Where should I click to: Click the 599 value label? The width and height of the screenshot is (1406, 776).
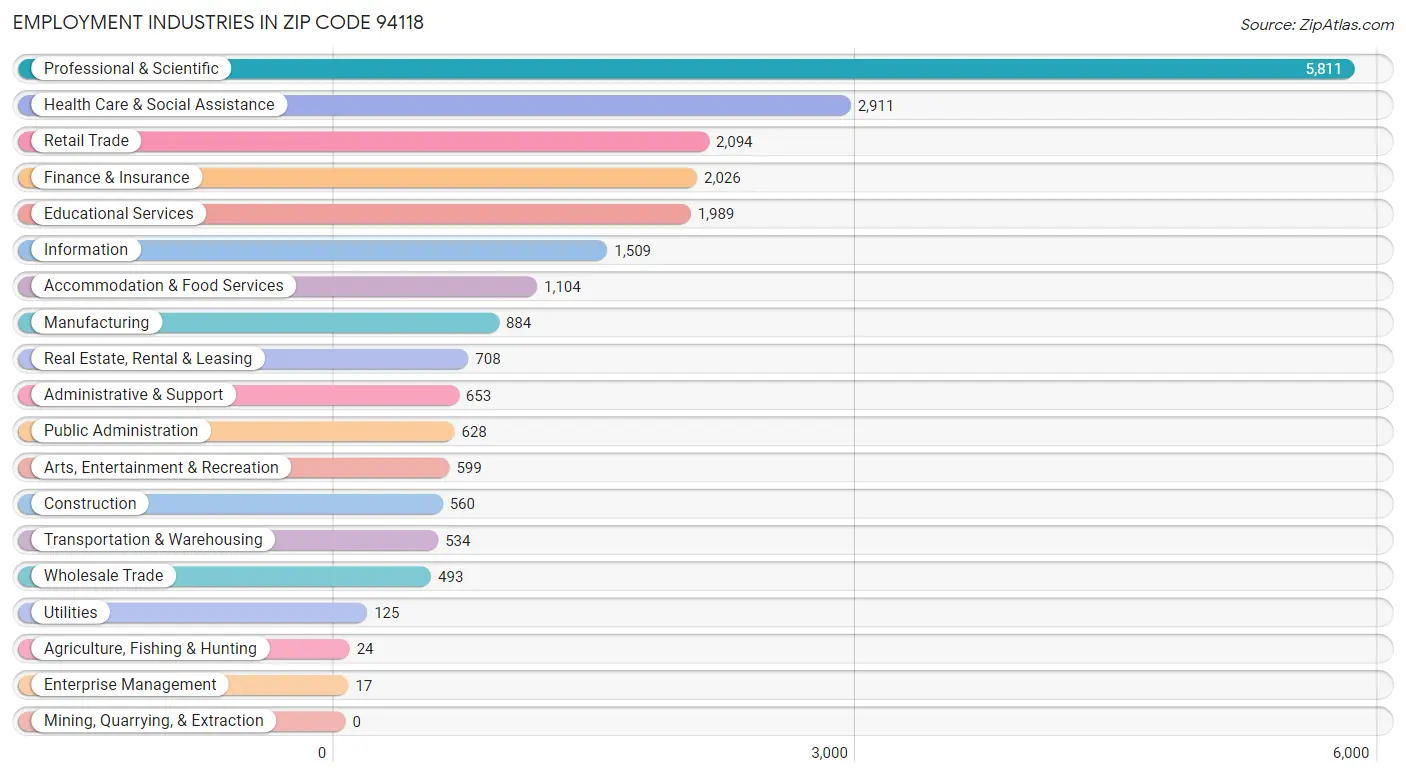click(x=469, y=469)
